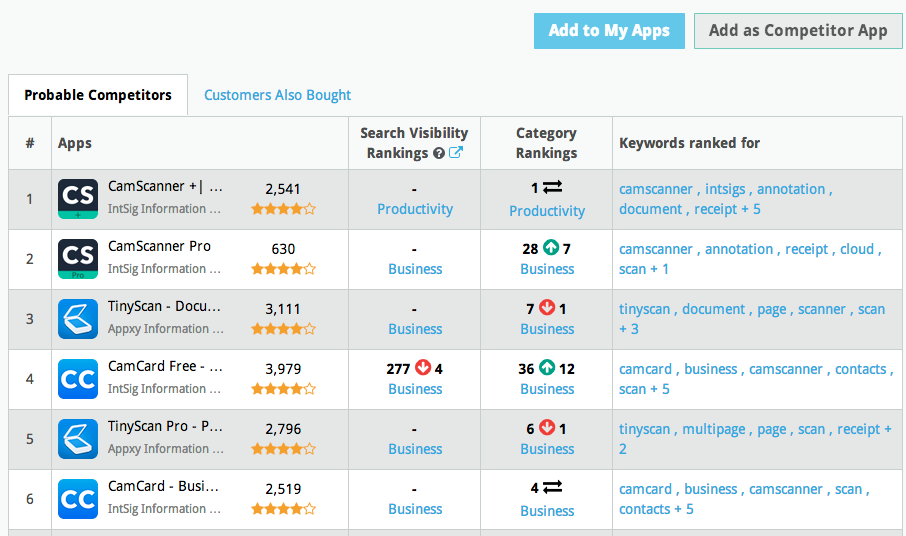Expand '+ 1' keywords in CamScanner Pro row
The height and width of the screenshot is (536, 906).
tap(659, 270)
